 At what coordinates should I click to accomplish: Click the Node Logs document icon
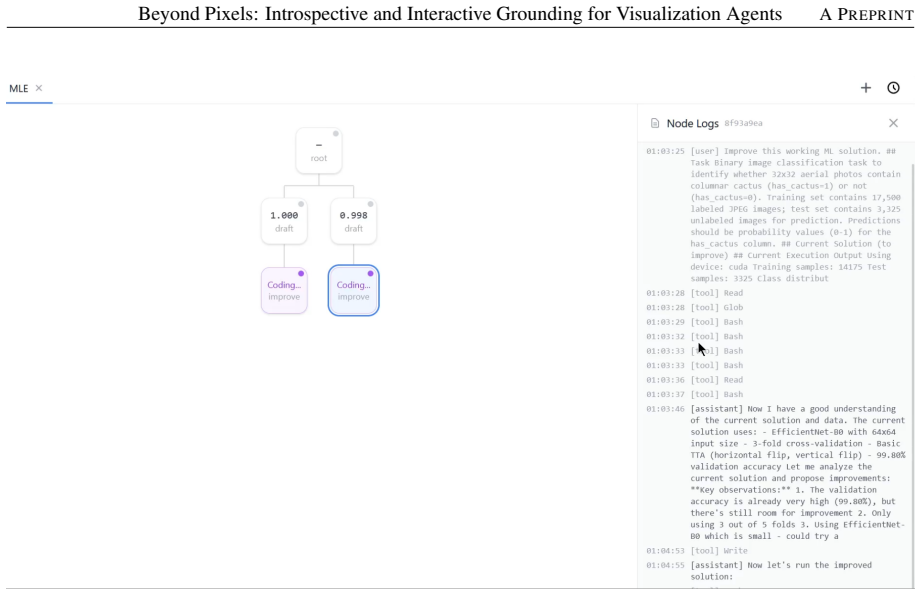coord(654,123)
